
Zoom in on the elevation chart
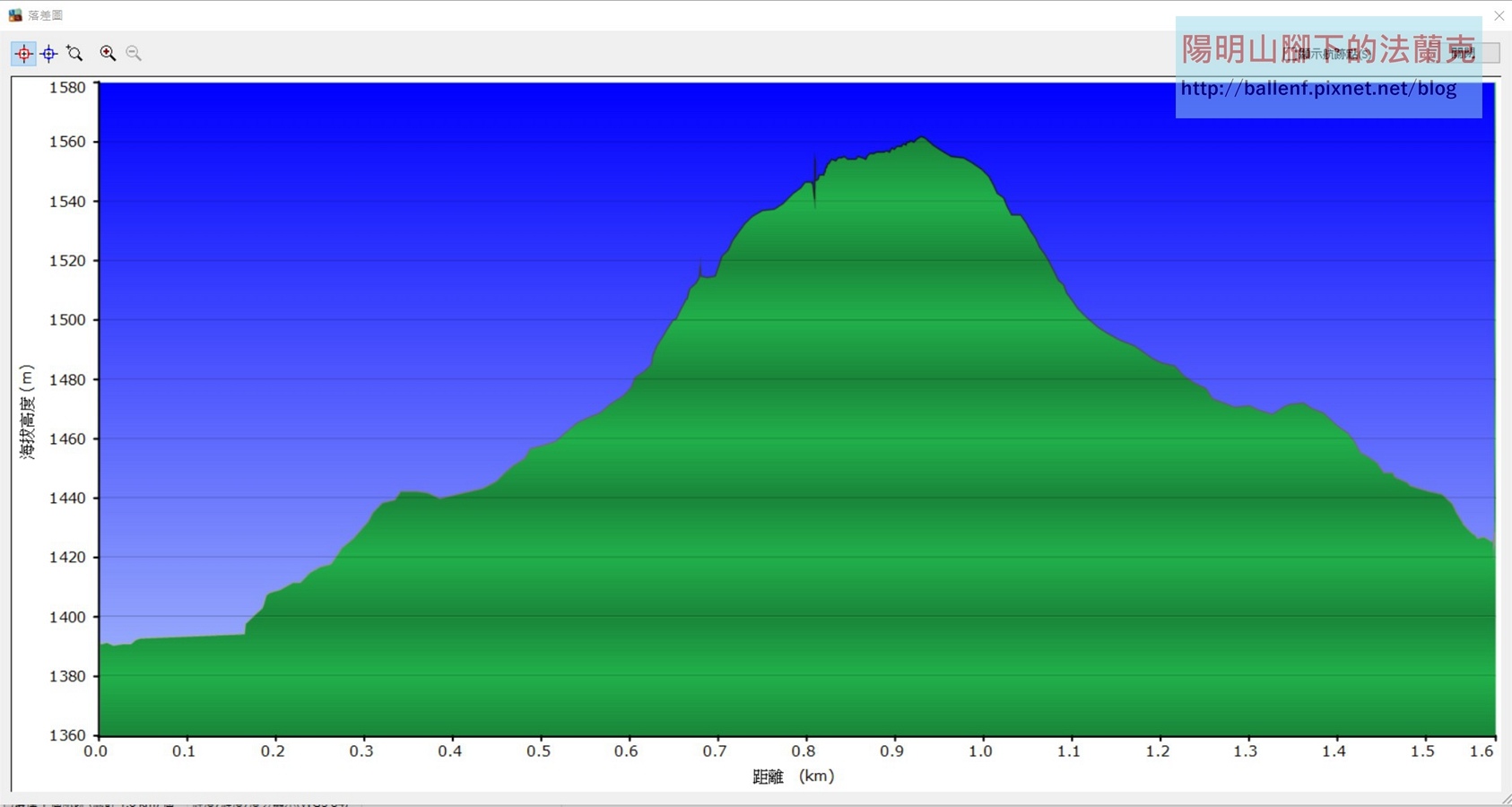tap(108, 54)
